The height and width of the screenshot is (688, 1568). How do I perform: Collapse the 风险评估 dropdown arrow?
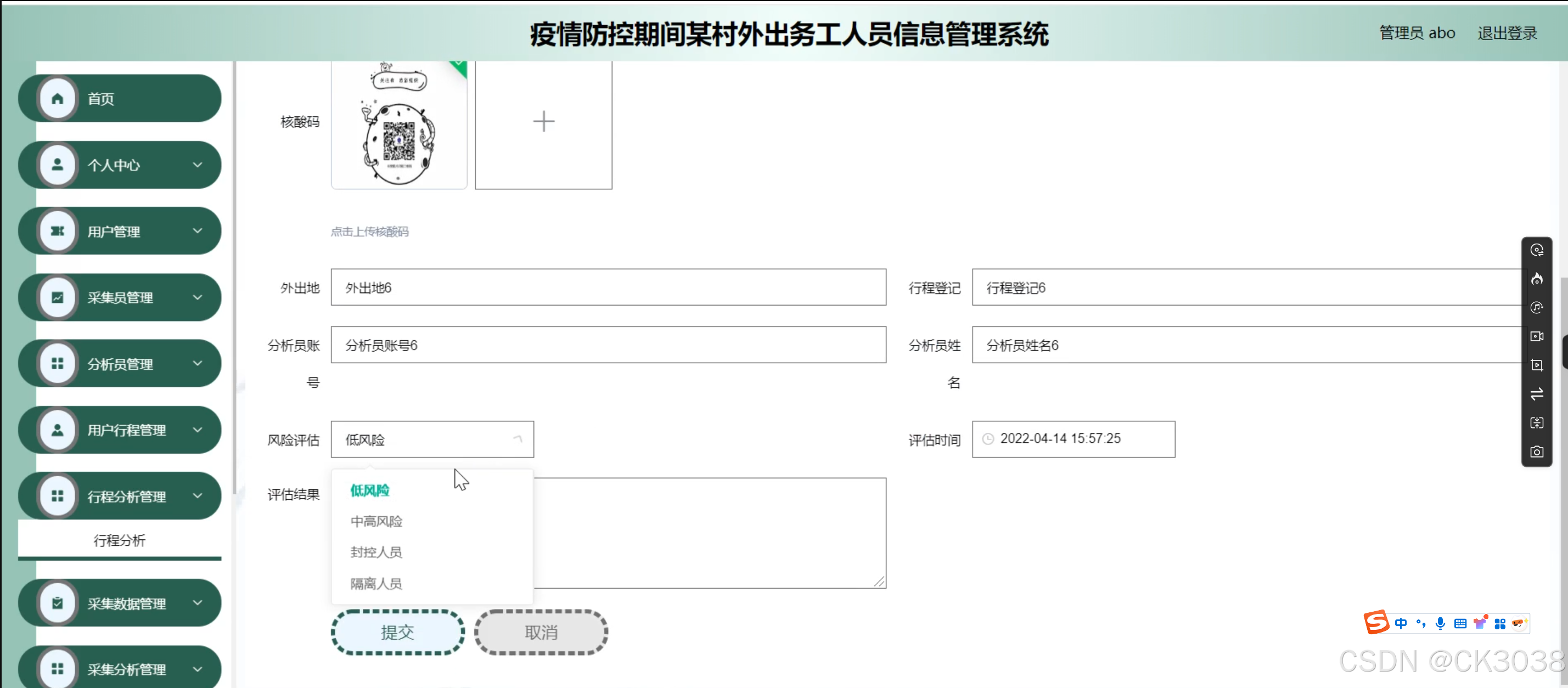coord(518,438)
